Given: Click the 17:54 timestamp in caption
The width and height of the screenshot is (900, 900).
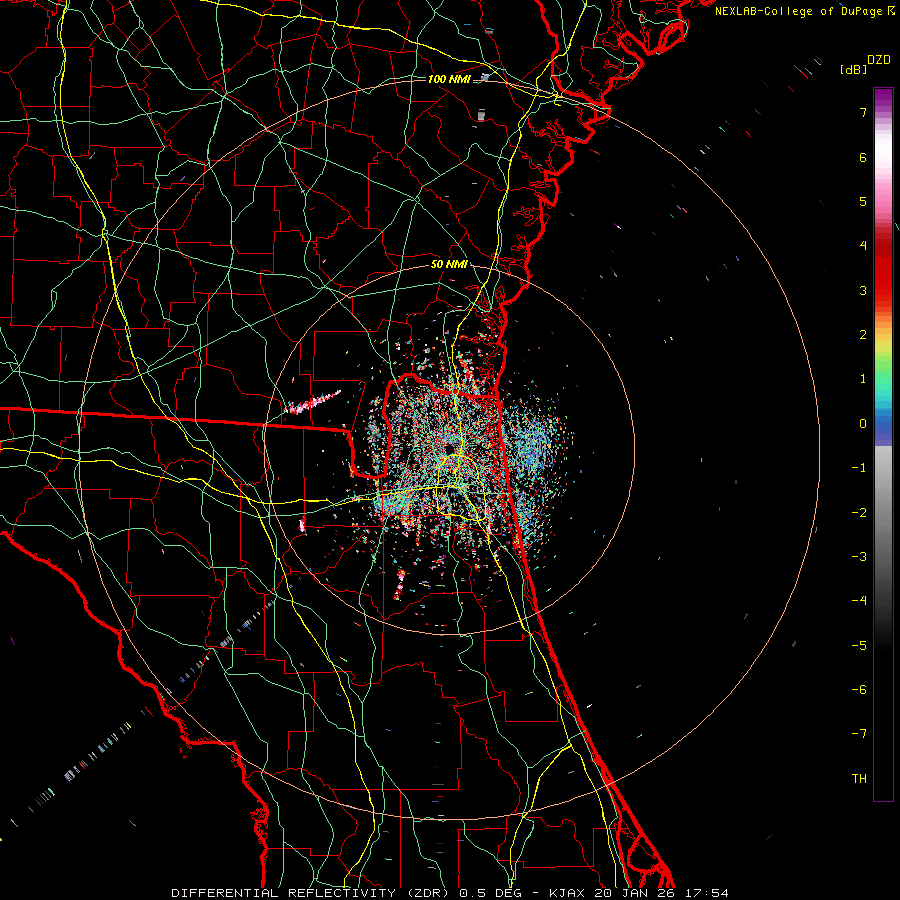Looking at the screenshot, I should click(x=707, y=893).
